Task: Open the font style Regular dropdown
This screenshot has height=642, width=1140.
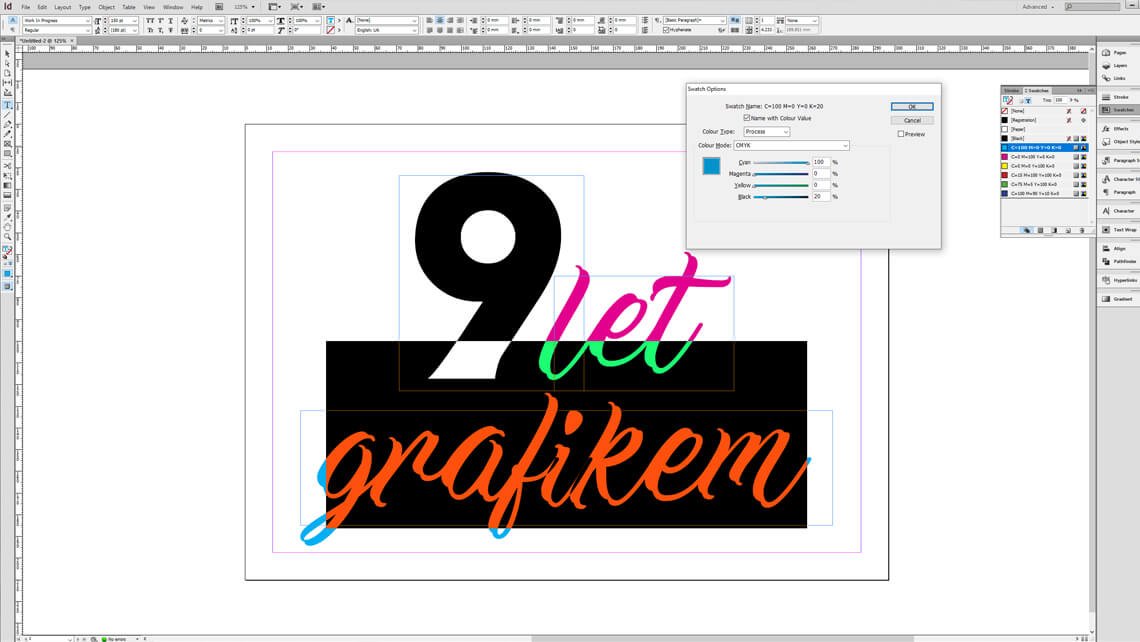Action: 57,30
